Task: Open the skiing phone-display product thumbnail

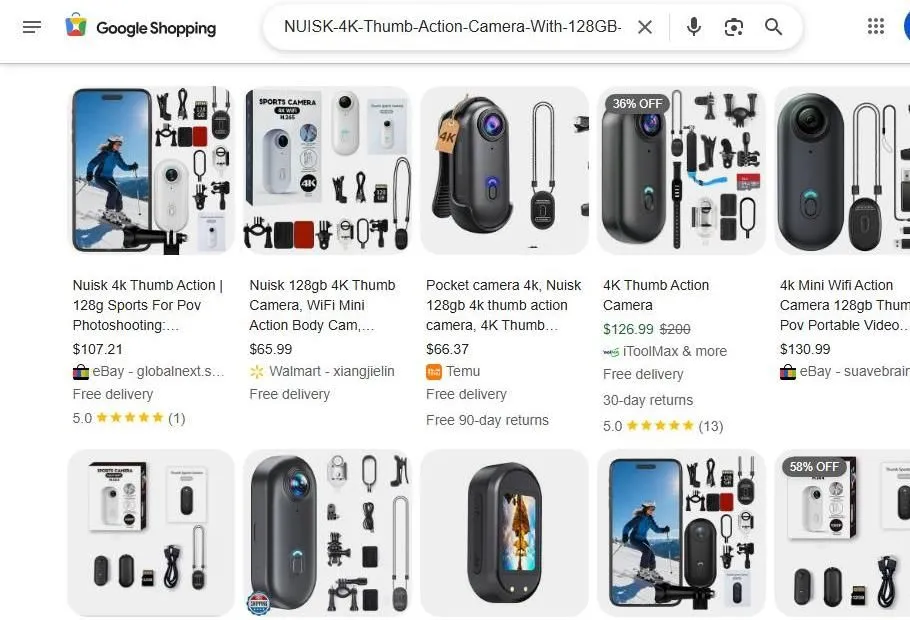Action: click(x=150, y=170)
